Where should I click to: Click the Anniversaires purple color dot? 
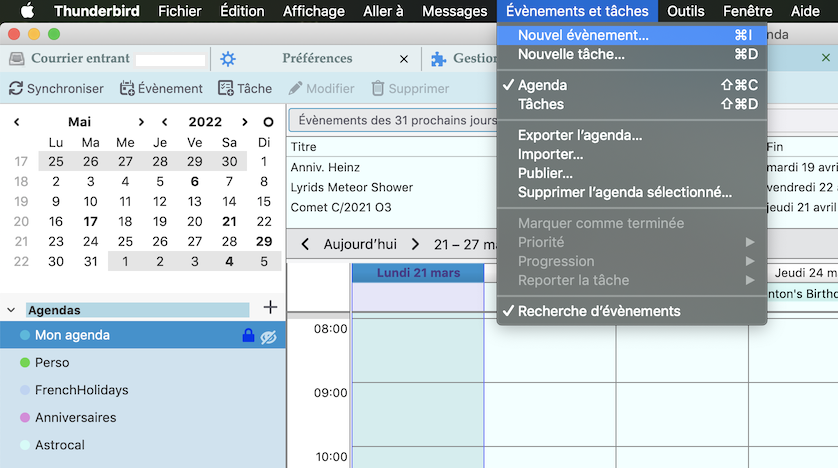pos(25,417)
